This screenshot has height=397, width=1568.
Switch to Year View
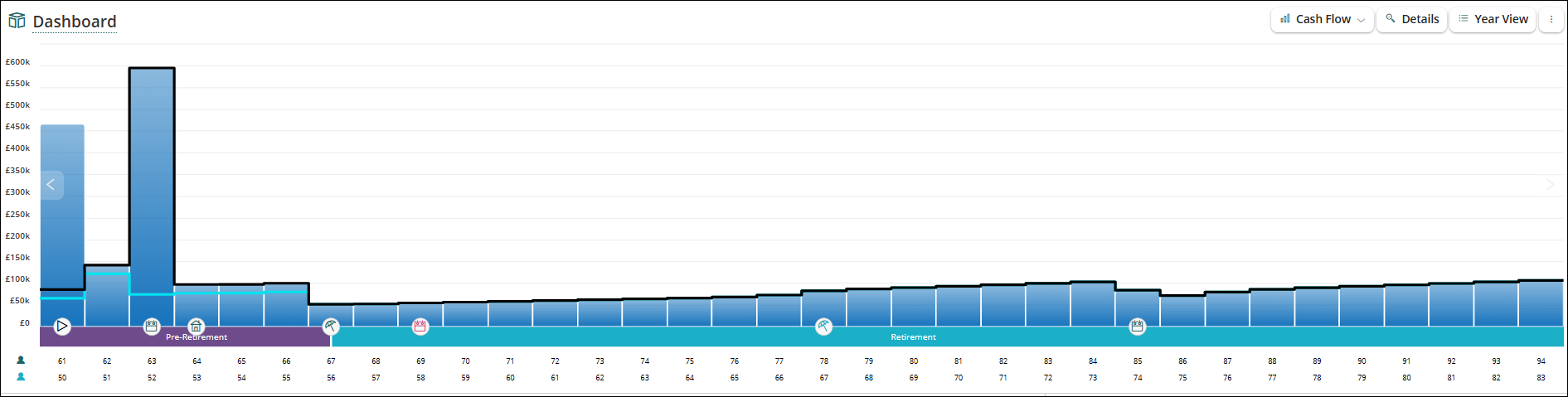pyautogui.click(x=1493, y=19)
